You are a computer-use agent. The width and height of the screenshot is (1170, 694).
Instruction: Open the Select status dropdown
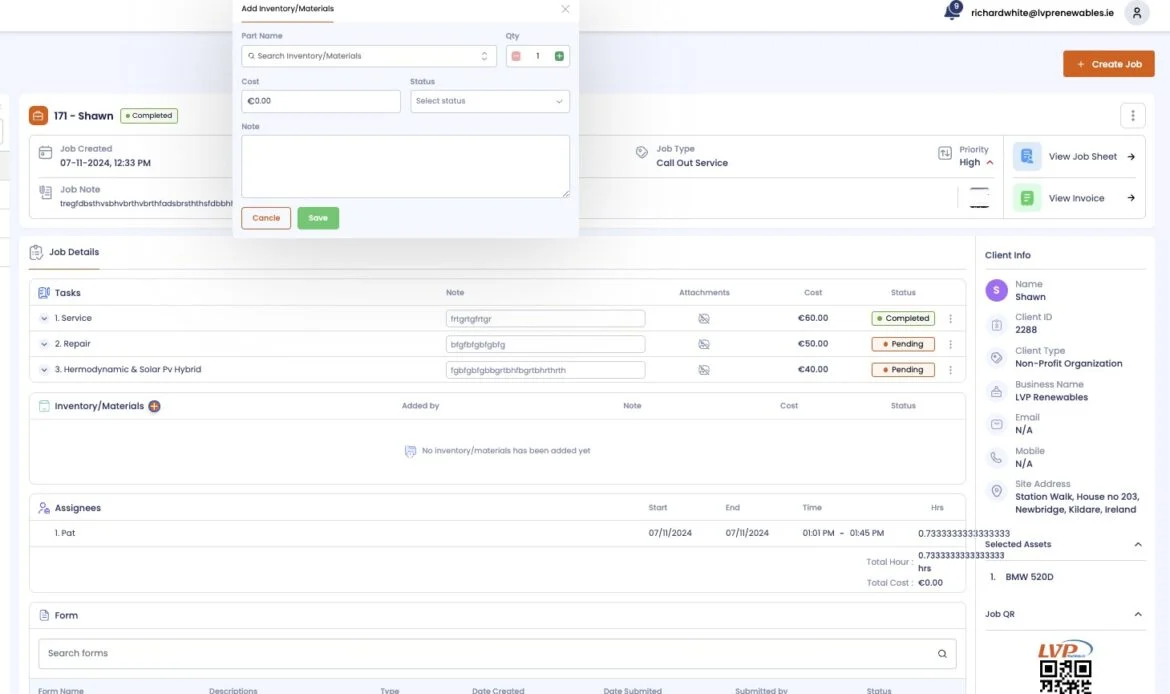(x=489, y=101)
